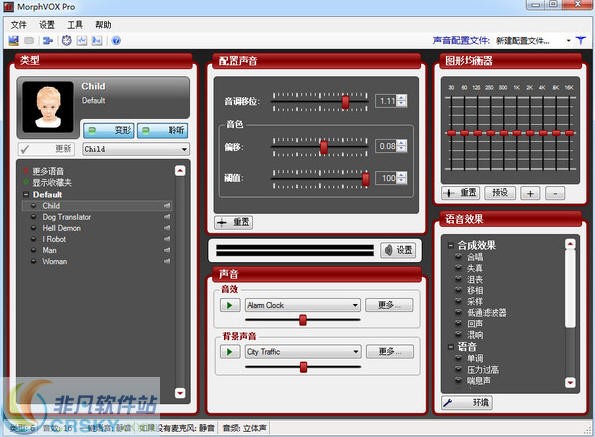Open the 工具 menu

click(x=75, y=25)
